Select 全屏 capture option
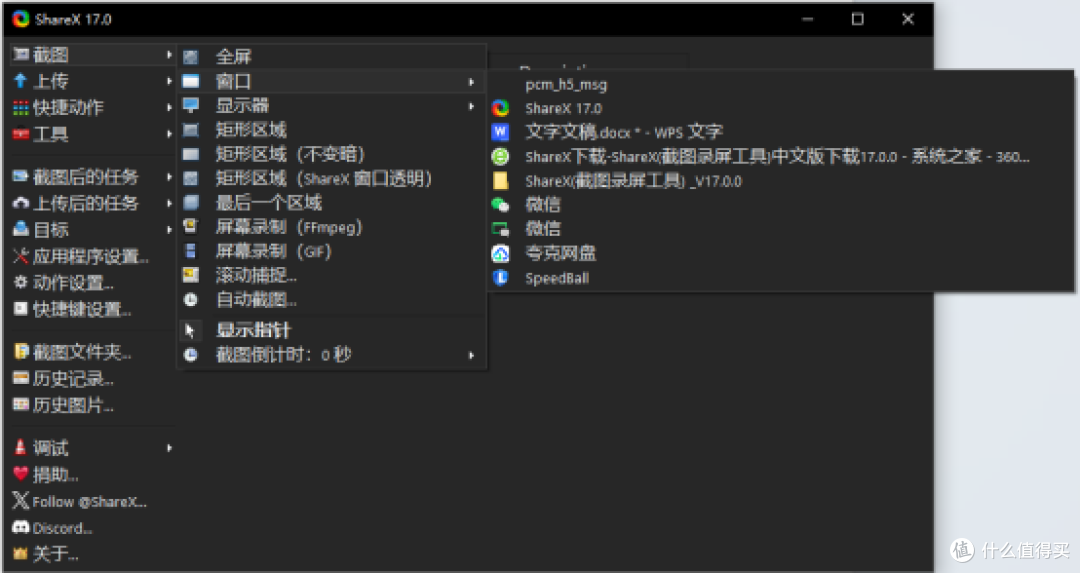This screenshot has height=573, width=1080. 332,56
